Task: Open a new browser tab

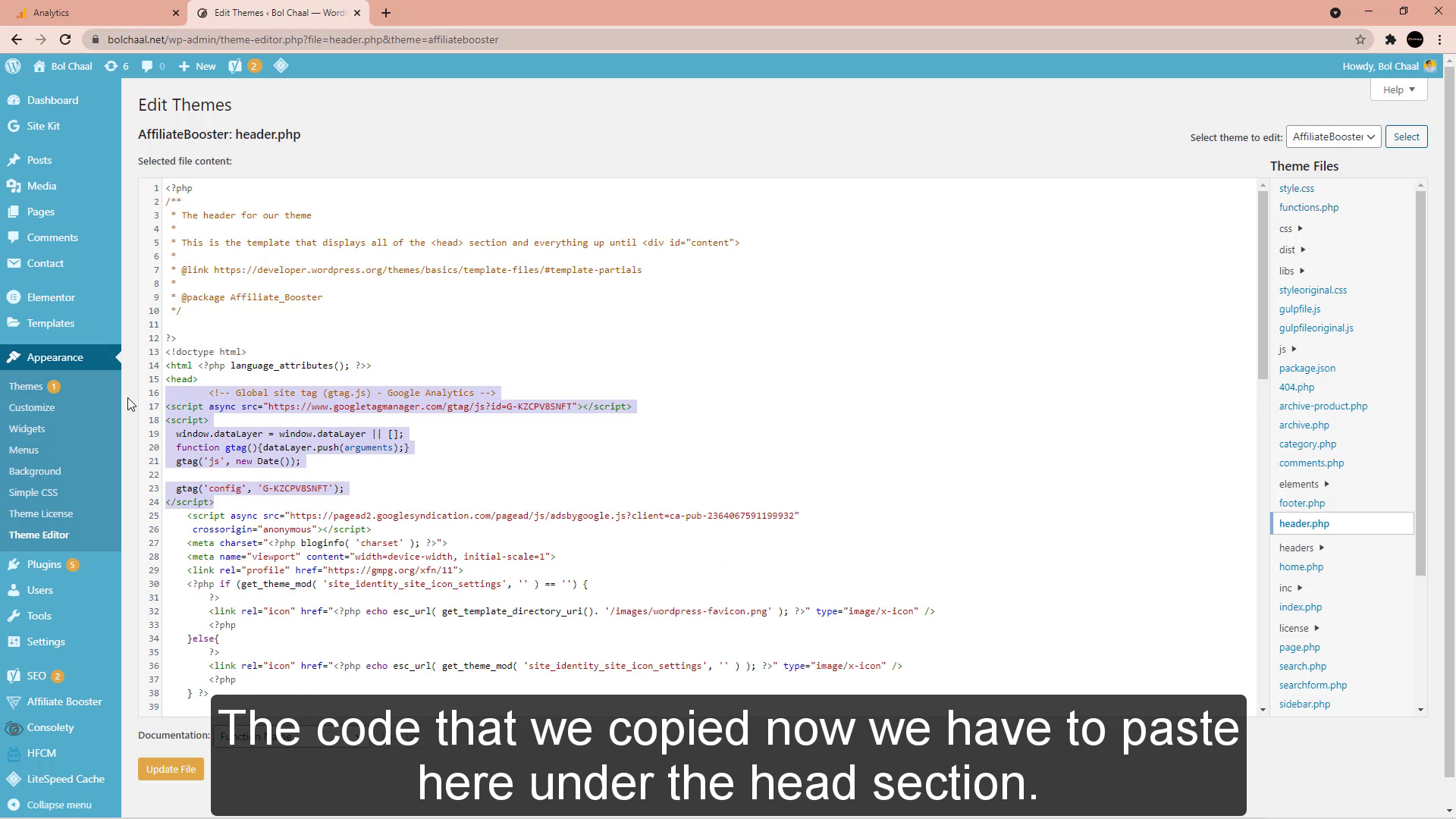Action: [385, 13]
